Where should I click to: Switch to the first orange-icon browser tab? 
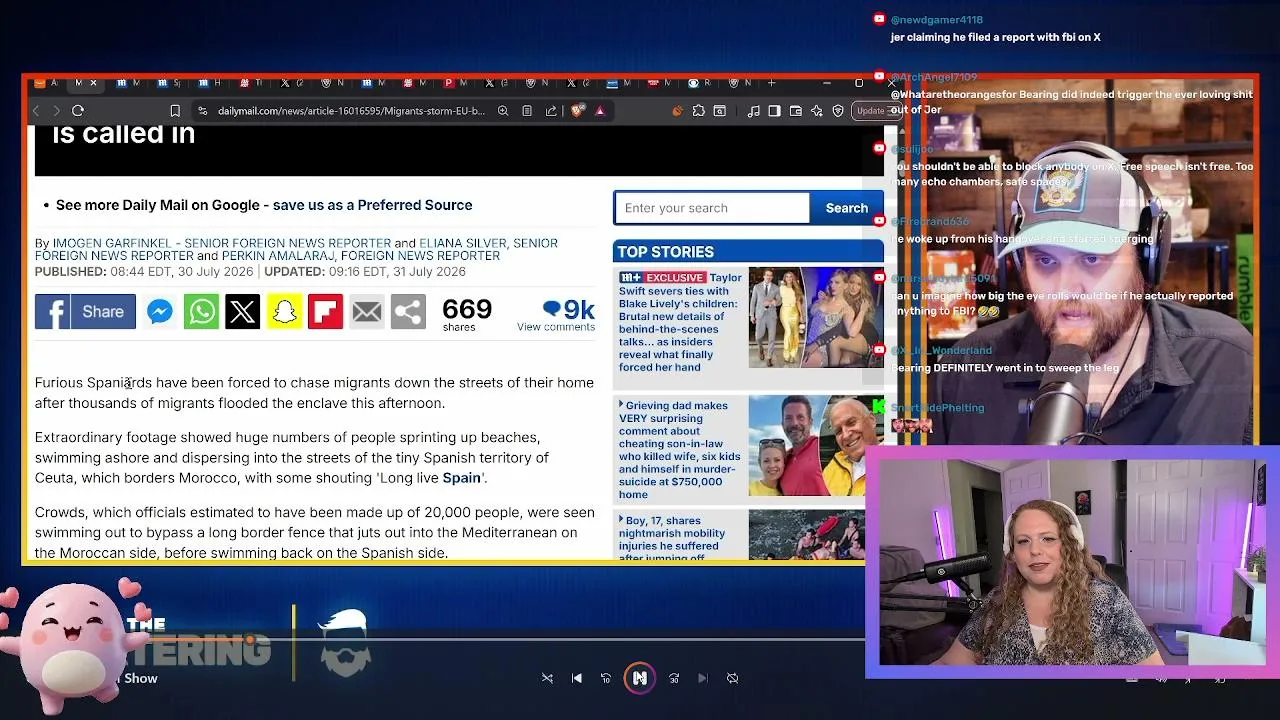[39, 83]
